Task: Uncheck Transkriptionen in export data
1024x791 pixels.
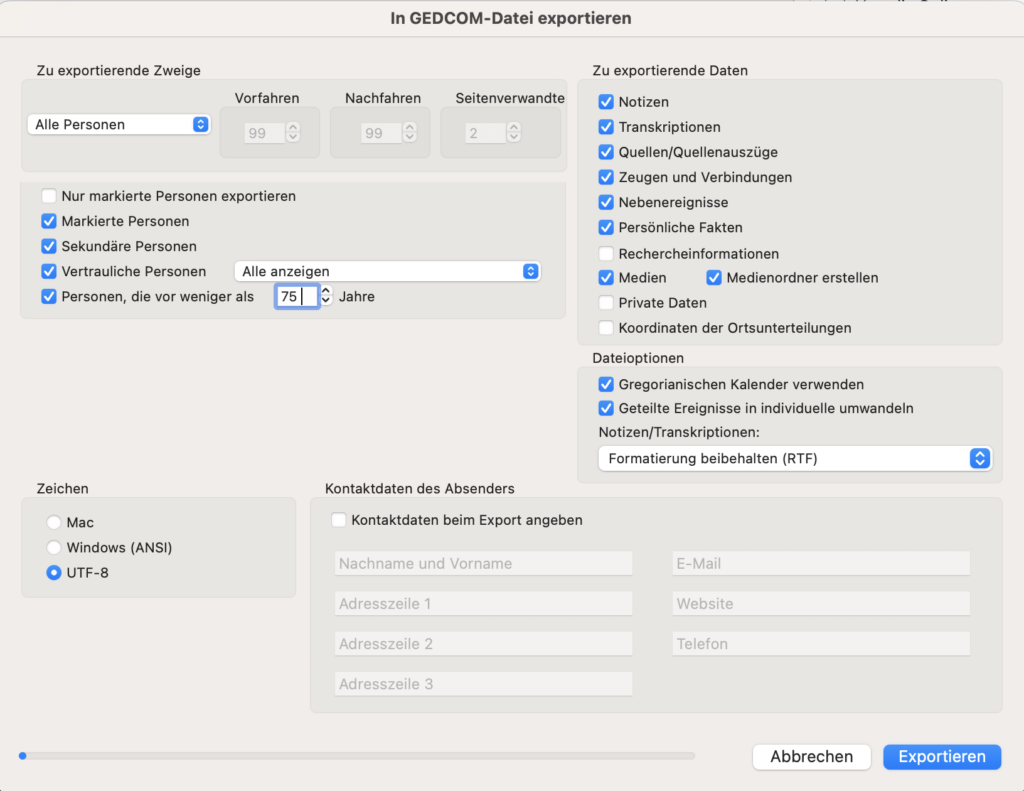Action: click(606, 126)
